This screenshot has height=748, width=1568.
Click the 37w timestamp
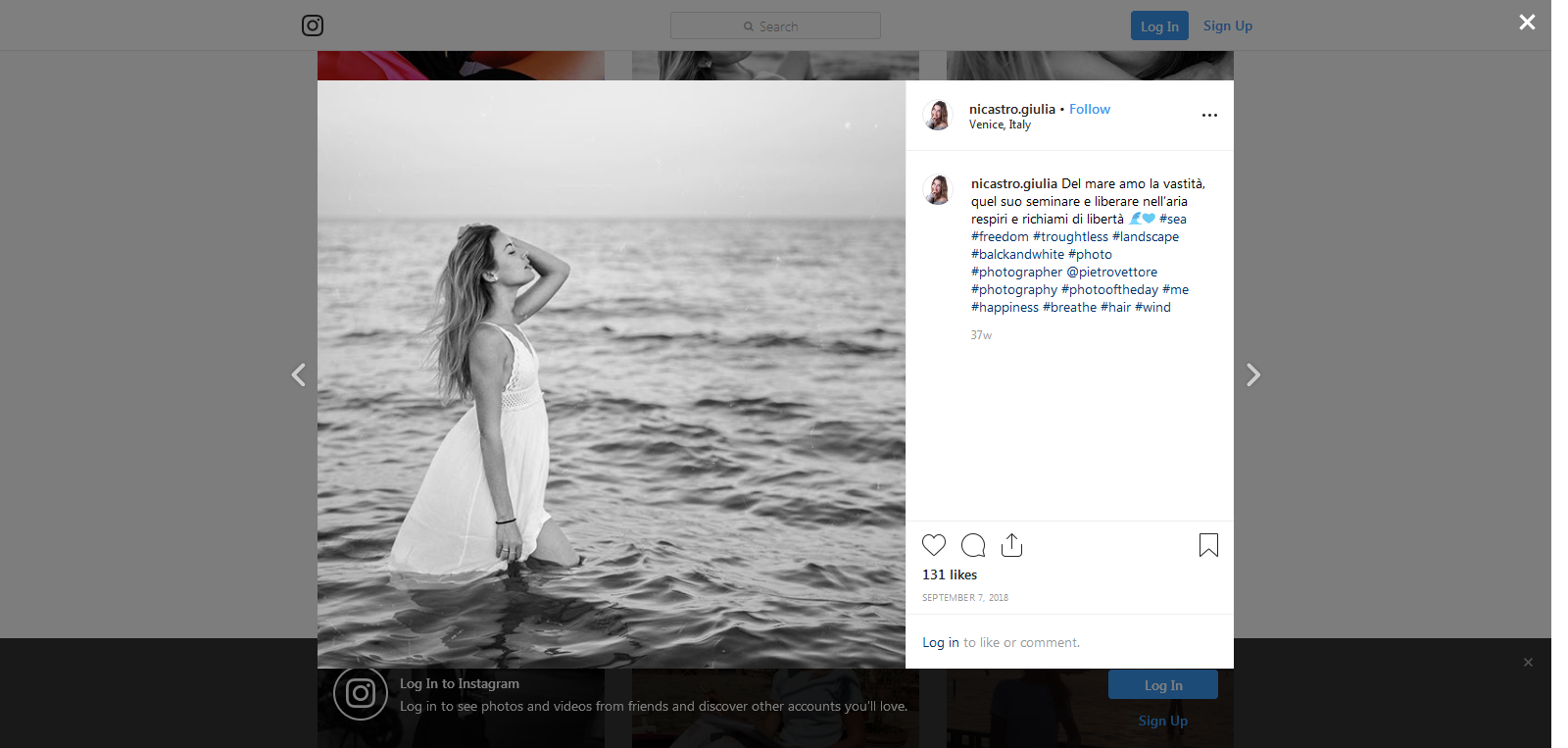(981, 335)
